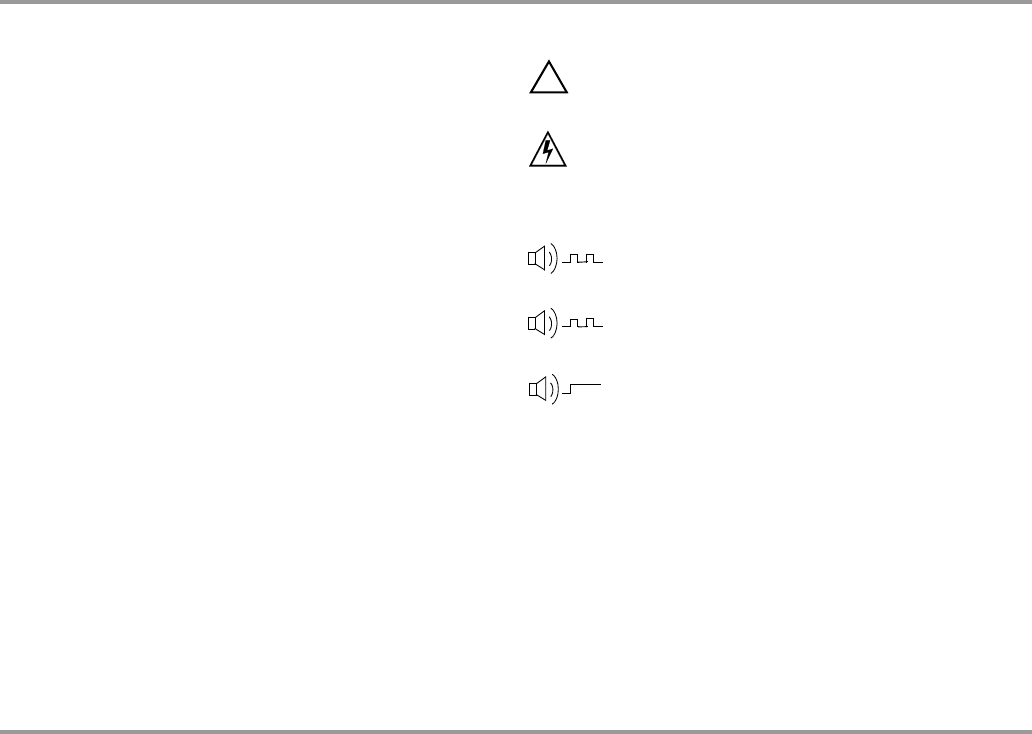Image resolution: width=1032 pixels, height=734 pixels.
Task: Click the middle speaker symbol
Action: coord(536,323)
